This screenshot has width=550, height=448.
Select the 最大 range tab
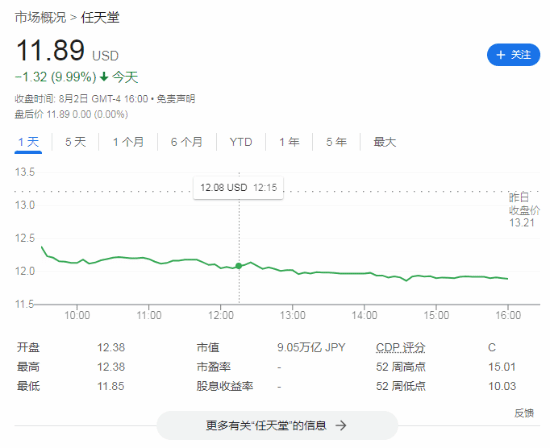[384, 142]
